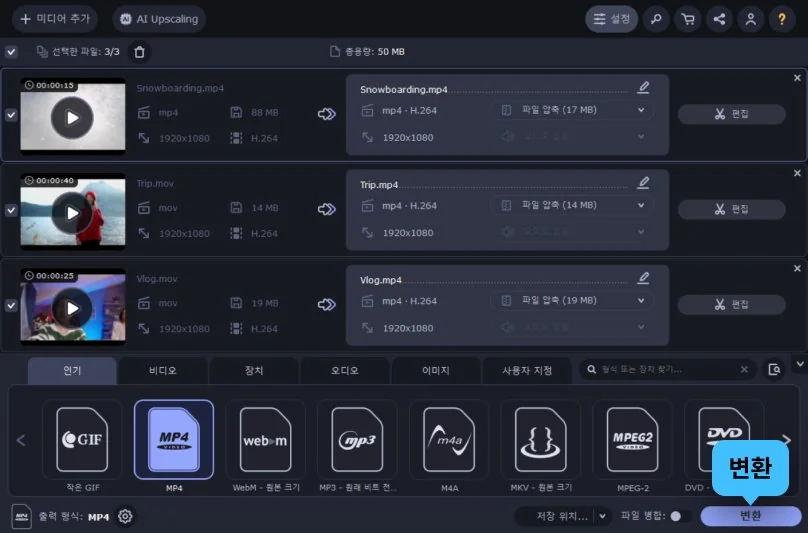808x533 pixels.
Task: Toggle the 파일 병합 merge files switch
Action: click(680, 516)
